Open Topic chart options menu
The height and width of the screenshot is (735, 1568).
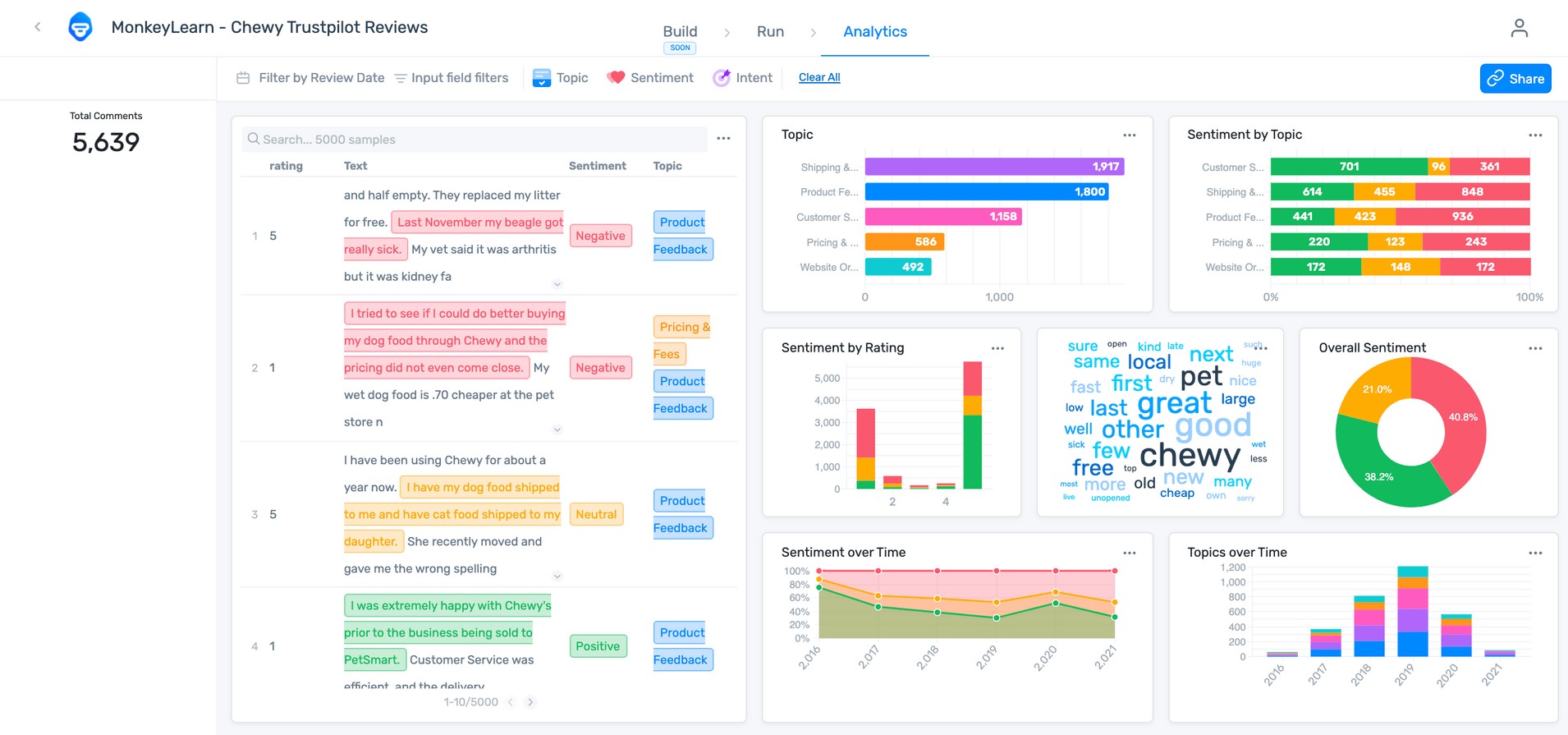click(x=1130, y=135)
